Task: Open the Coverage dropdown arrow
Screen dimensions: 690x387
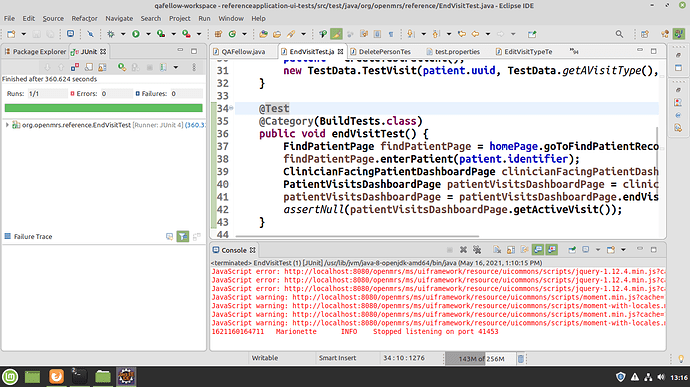Action: coord(173,34)
